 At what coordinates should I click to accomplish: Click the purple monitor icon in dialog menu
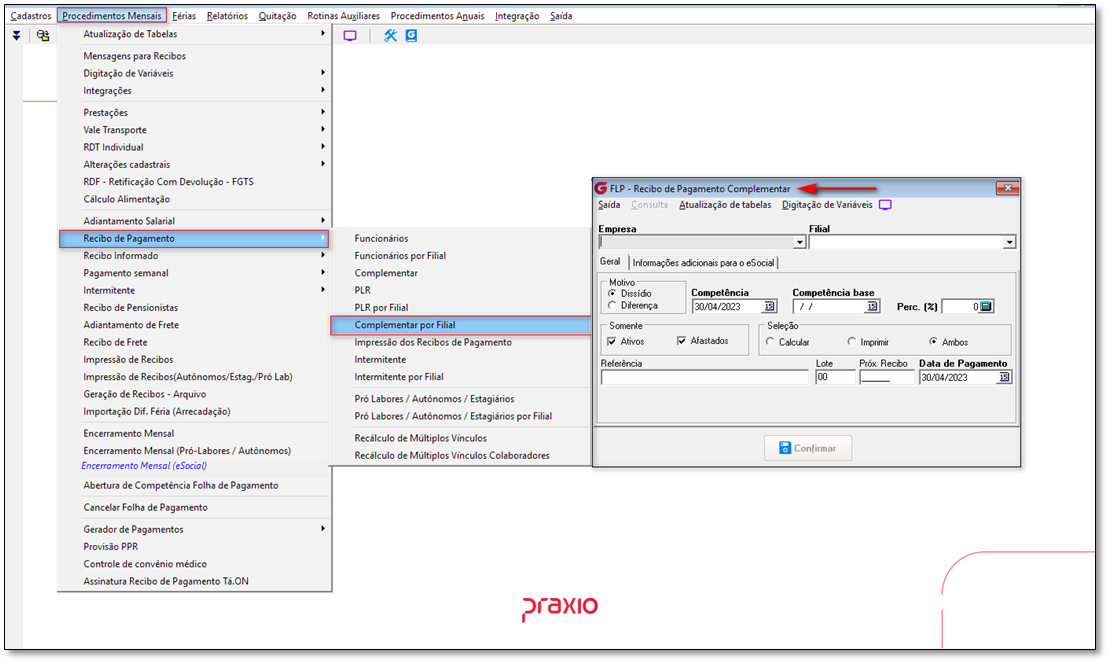point(885,205)
